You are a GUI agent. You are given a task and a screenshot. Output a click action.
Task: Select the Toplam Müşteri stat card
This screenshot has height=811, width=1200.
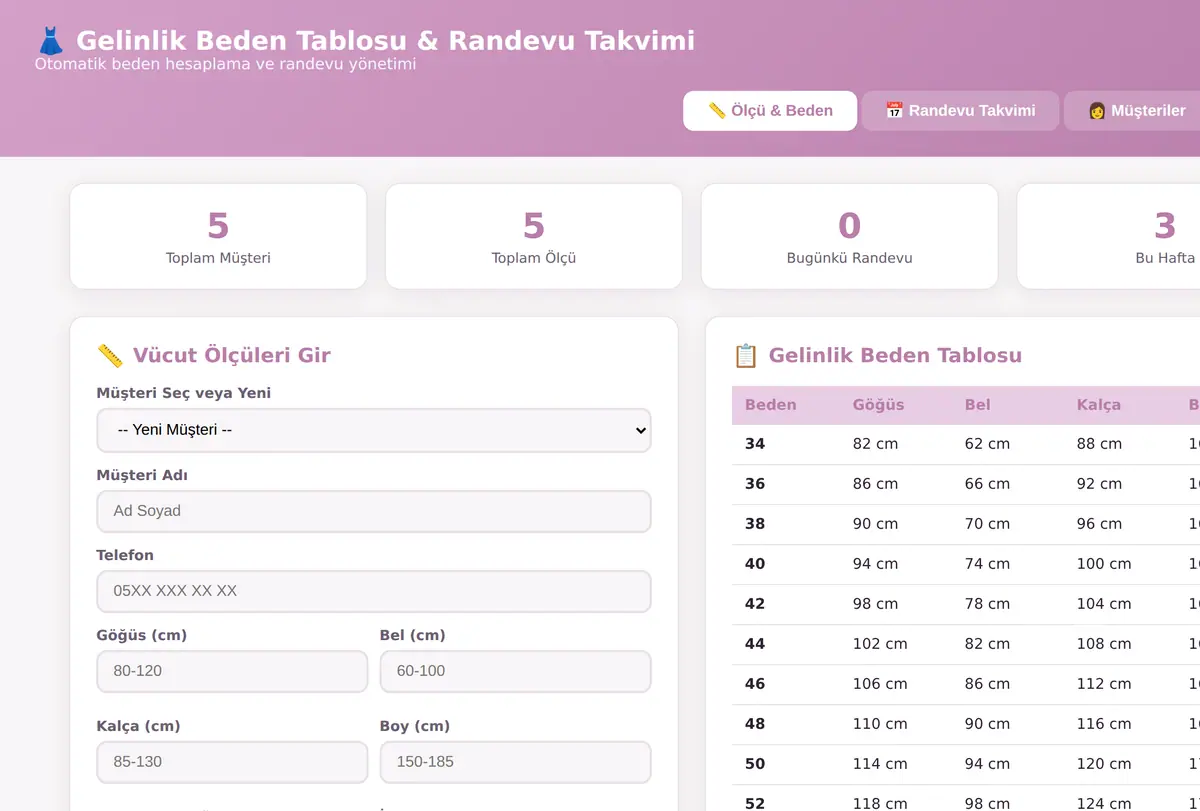[218, 236]
